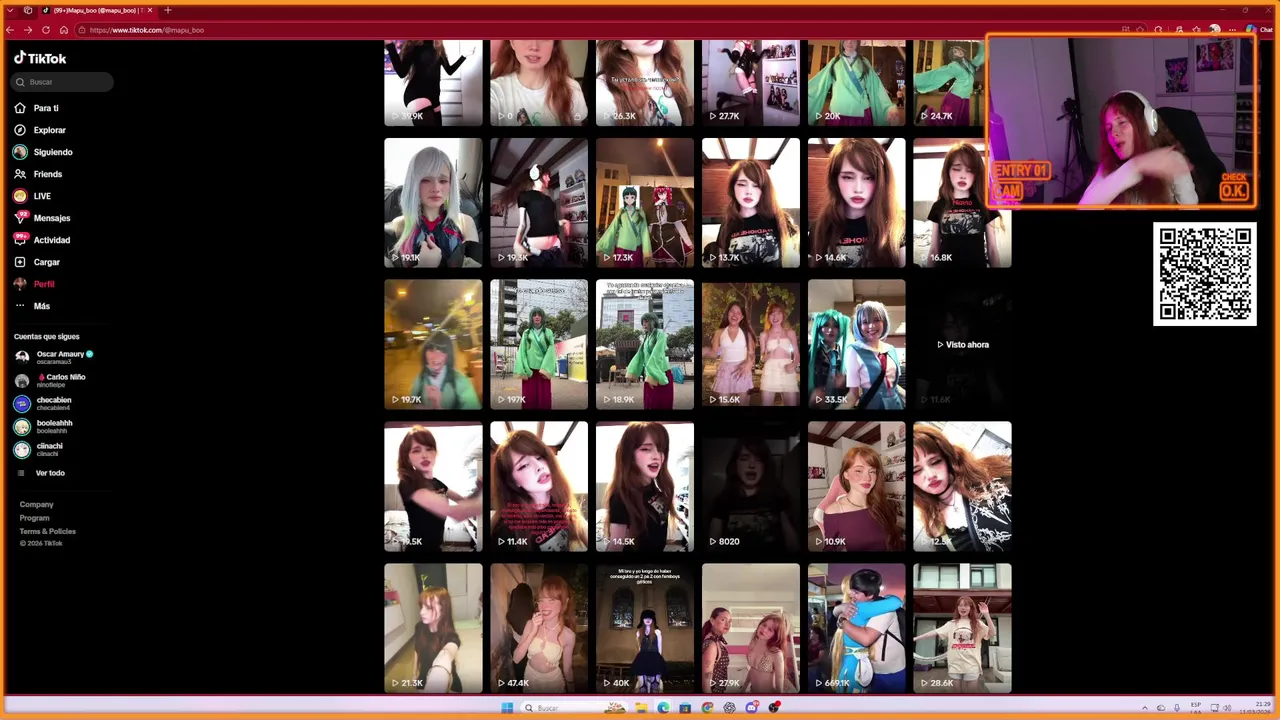The width and height of the screenshot is (1280, 720).
Task: Open the Actividad notifications
Action: pos(52,240)
